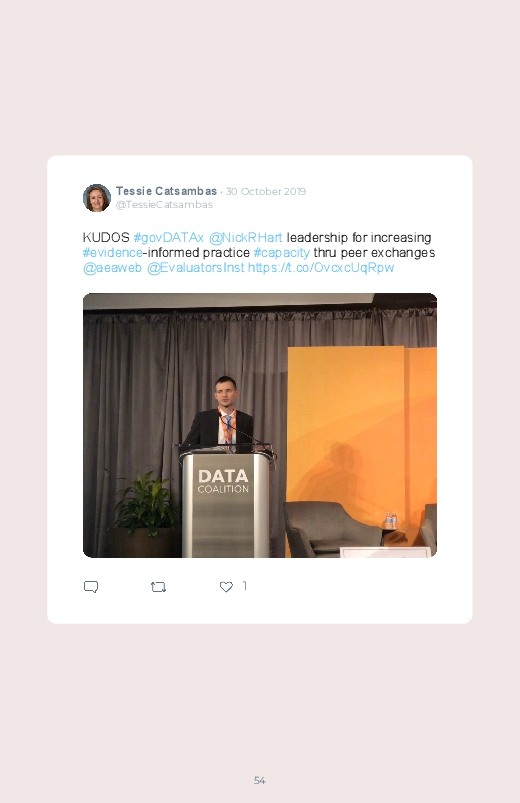Screen dimensions: 520x803
Task: Open @NickRHart mention link
Action: click(245, 238)
